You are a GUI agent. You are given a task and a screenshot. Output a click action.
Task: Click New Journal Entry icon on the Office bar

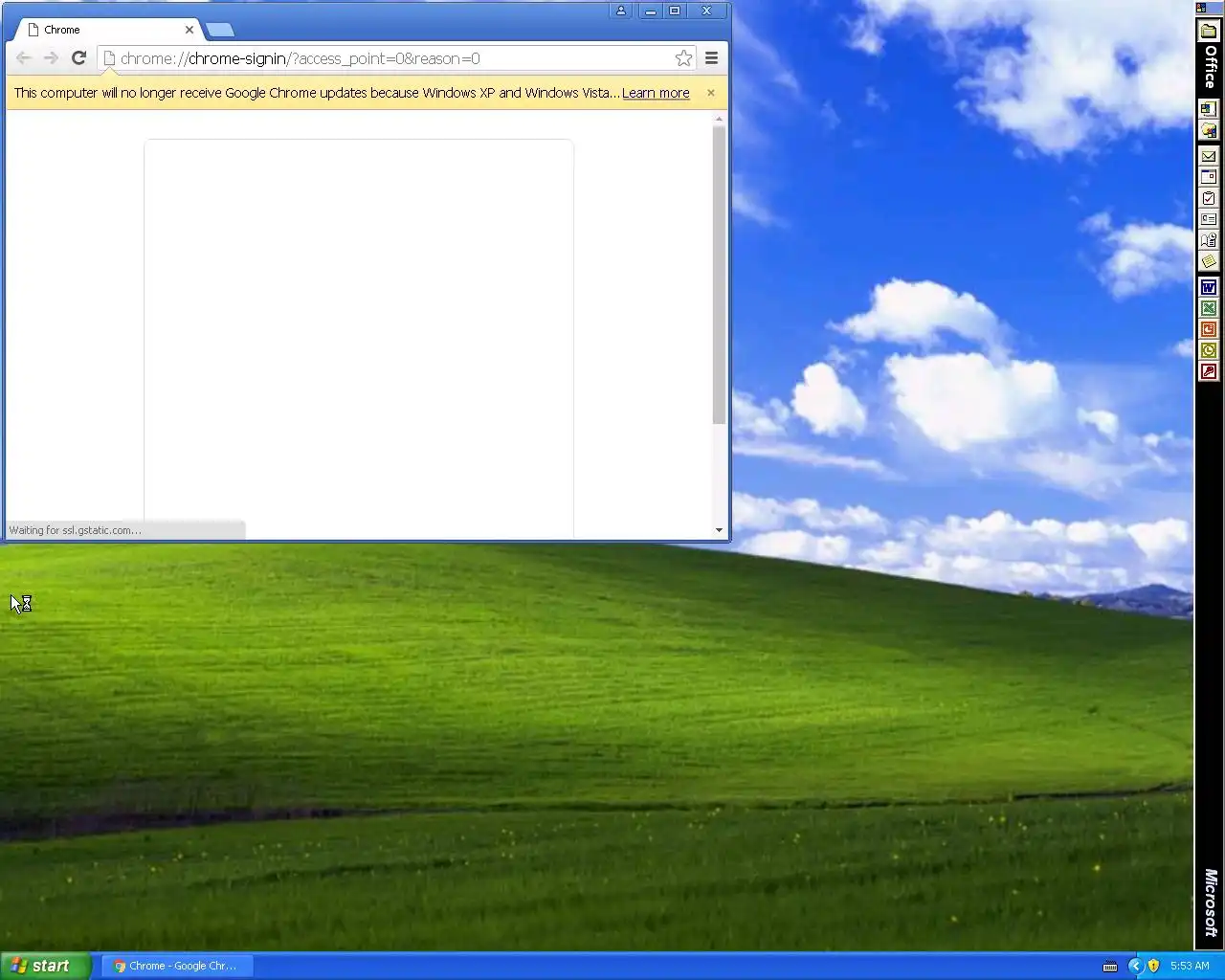click(x=1209, y=240)
